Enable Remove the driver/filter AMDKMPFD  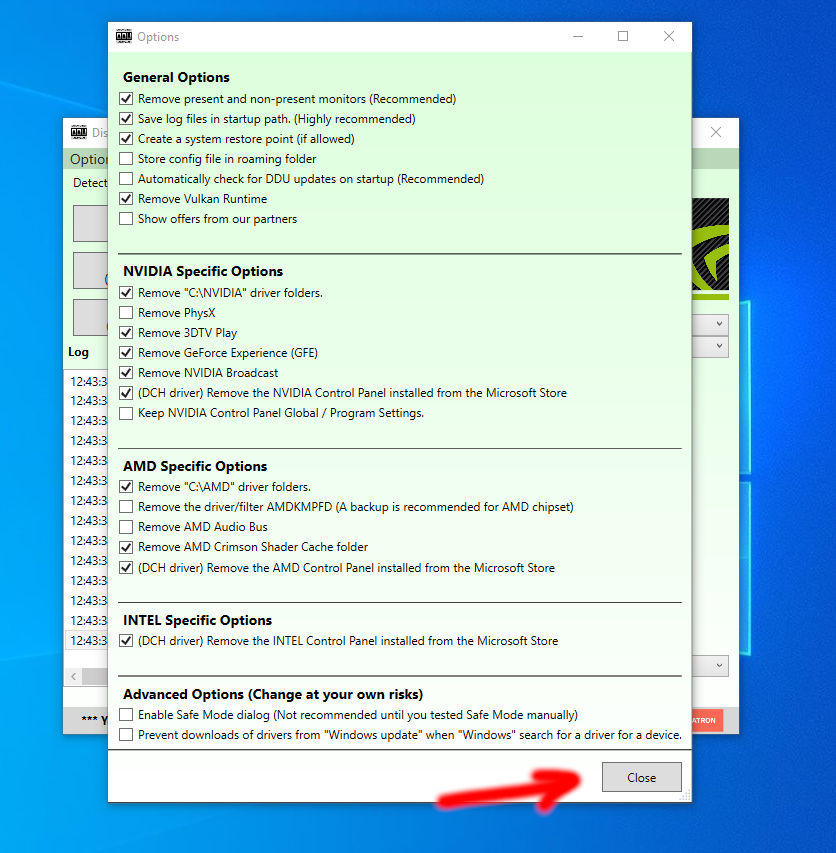pos(126,506)
